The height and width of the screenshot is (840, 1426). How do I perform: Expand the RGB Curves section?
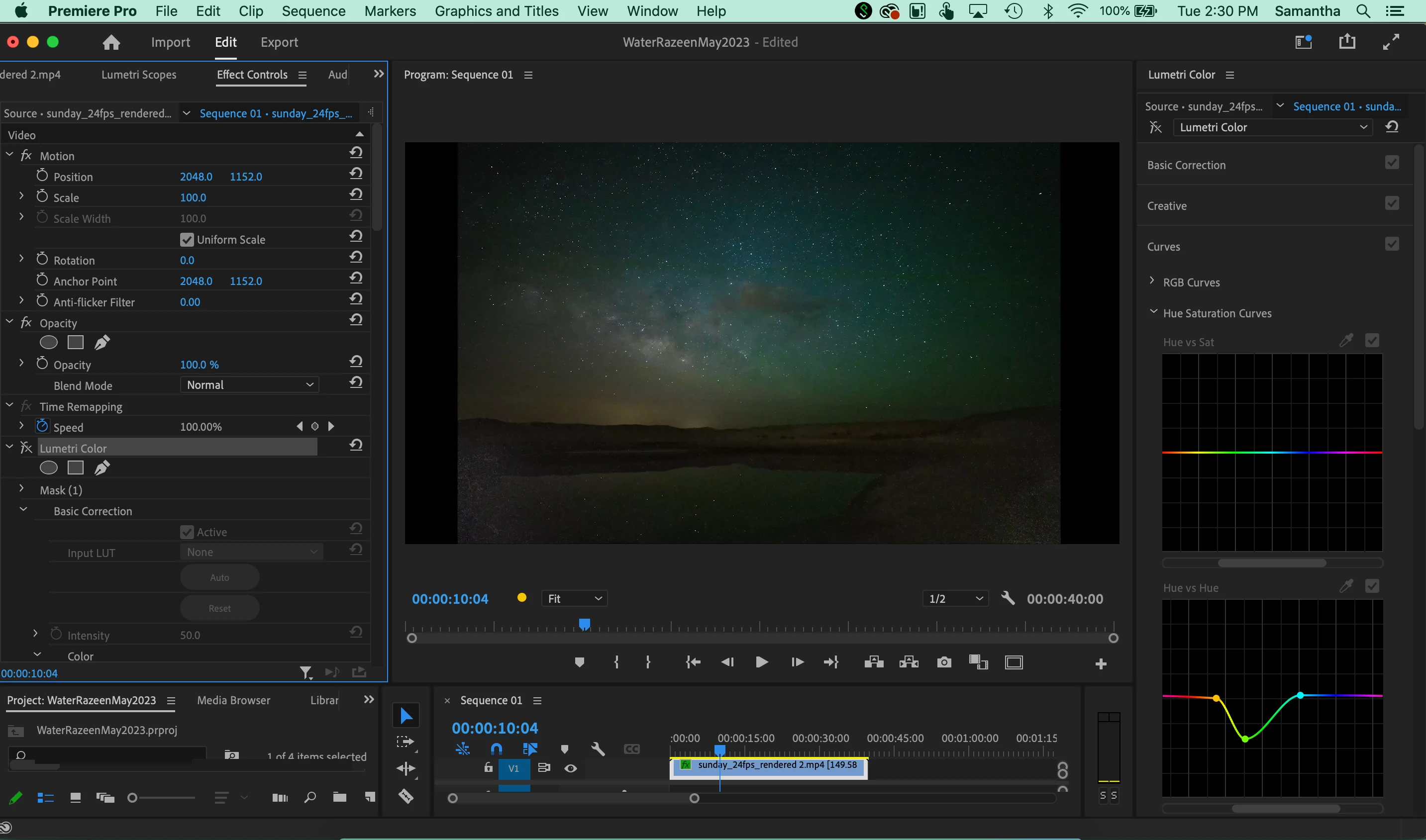tap(1152, 281)
